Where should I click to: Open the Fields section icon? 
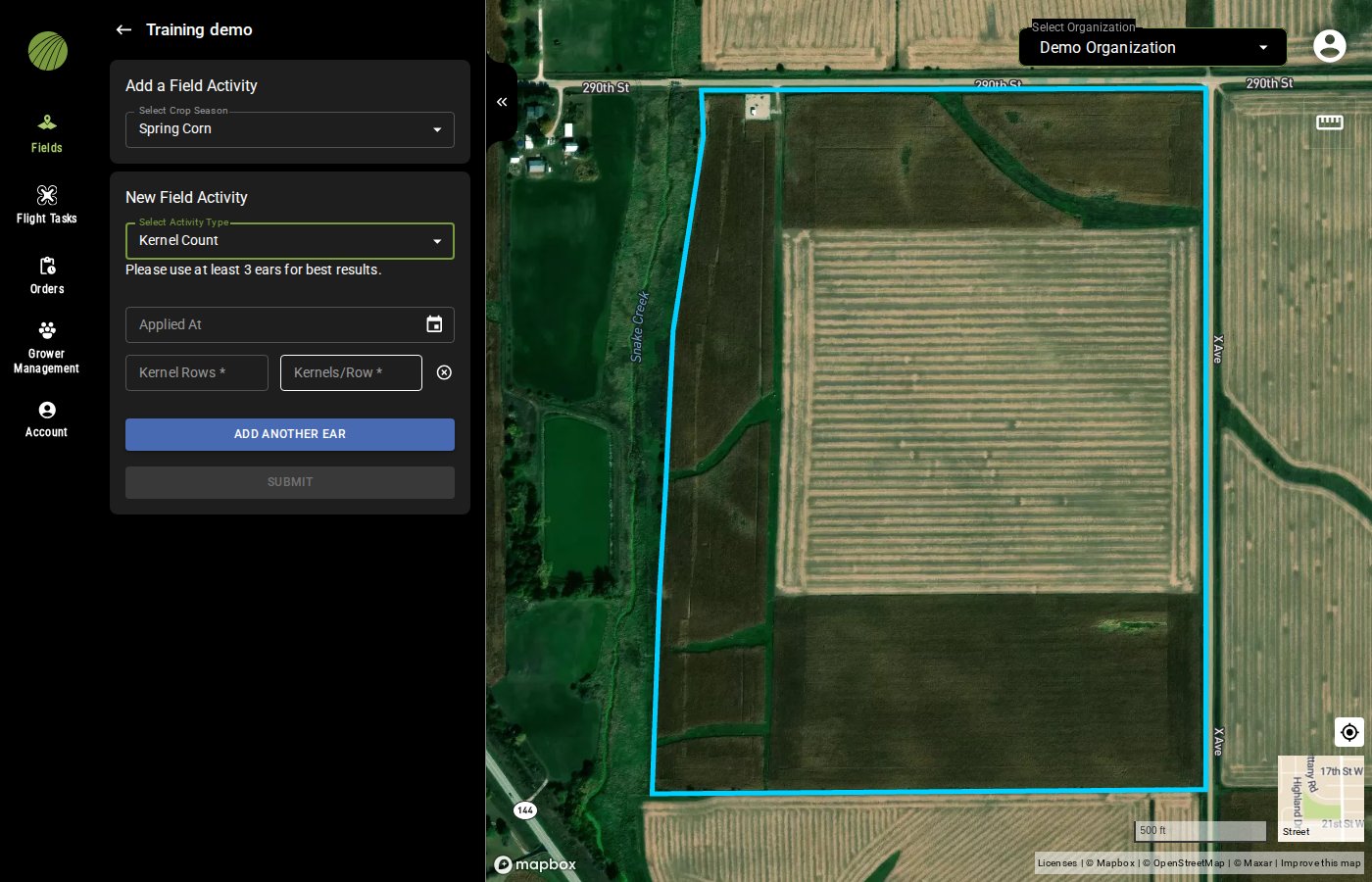(x=47, y=122)
